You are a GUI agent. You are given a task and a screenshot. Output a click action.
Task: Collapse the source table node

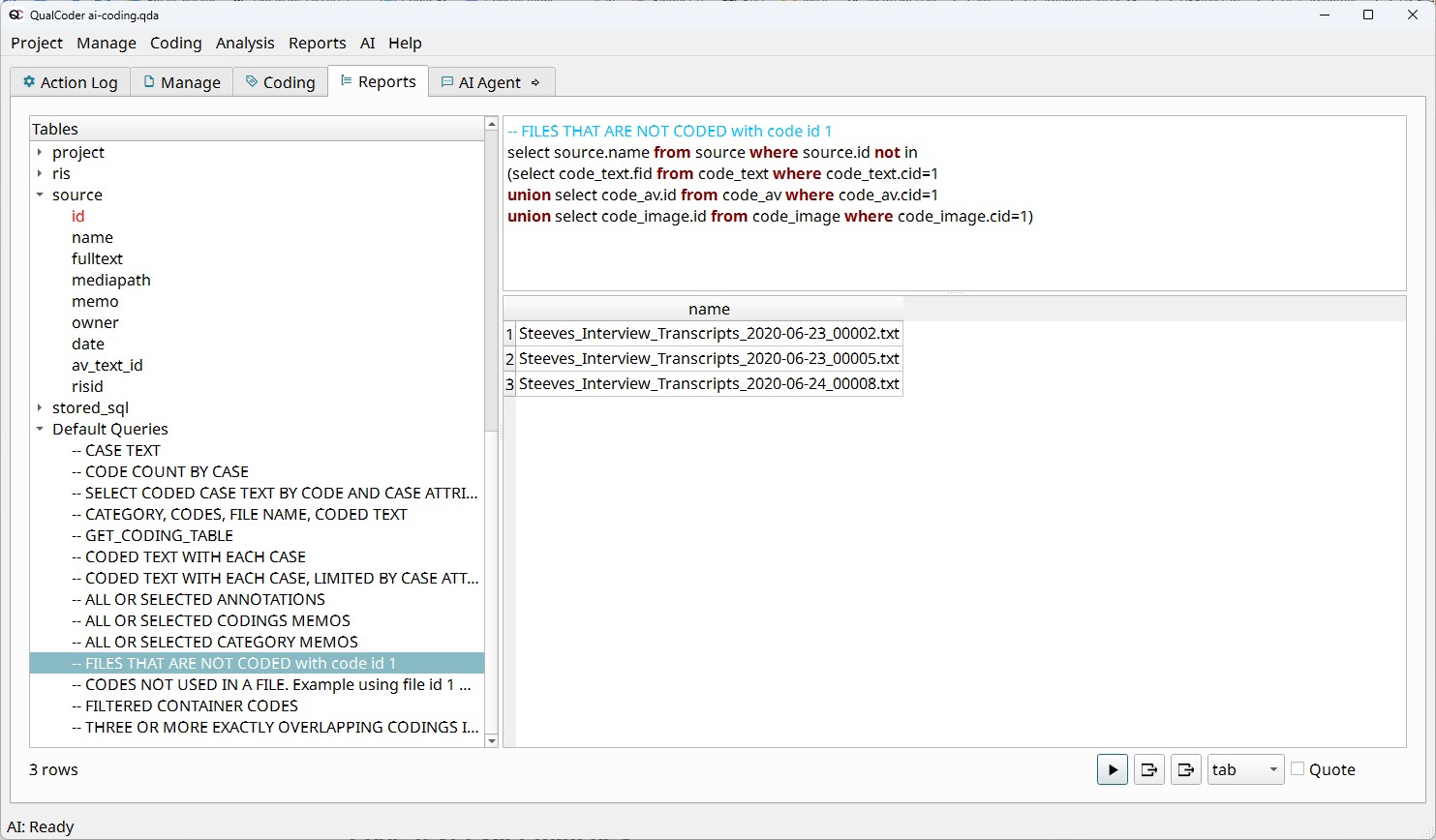pos(40,195)
